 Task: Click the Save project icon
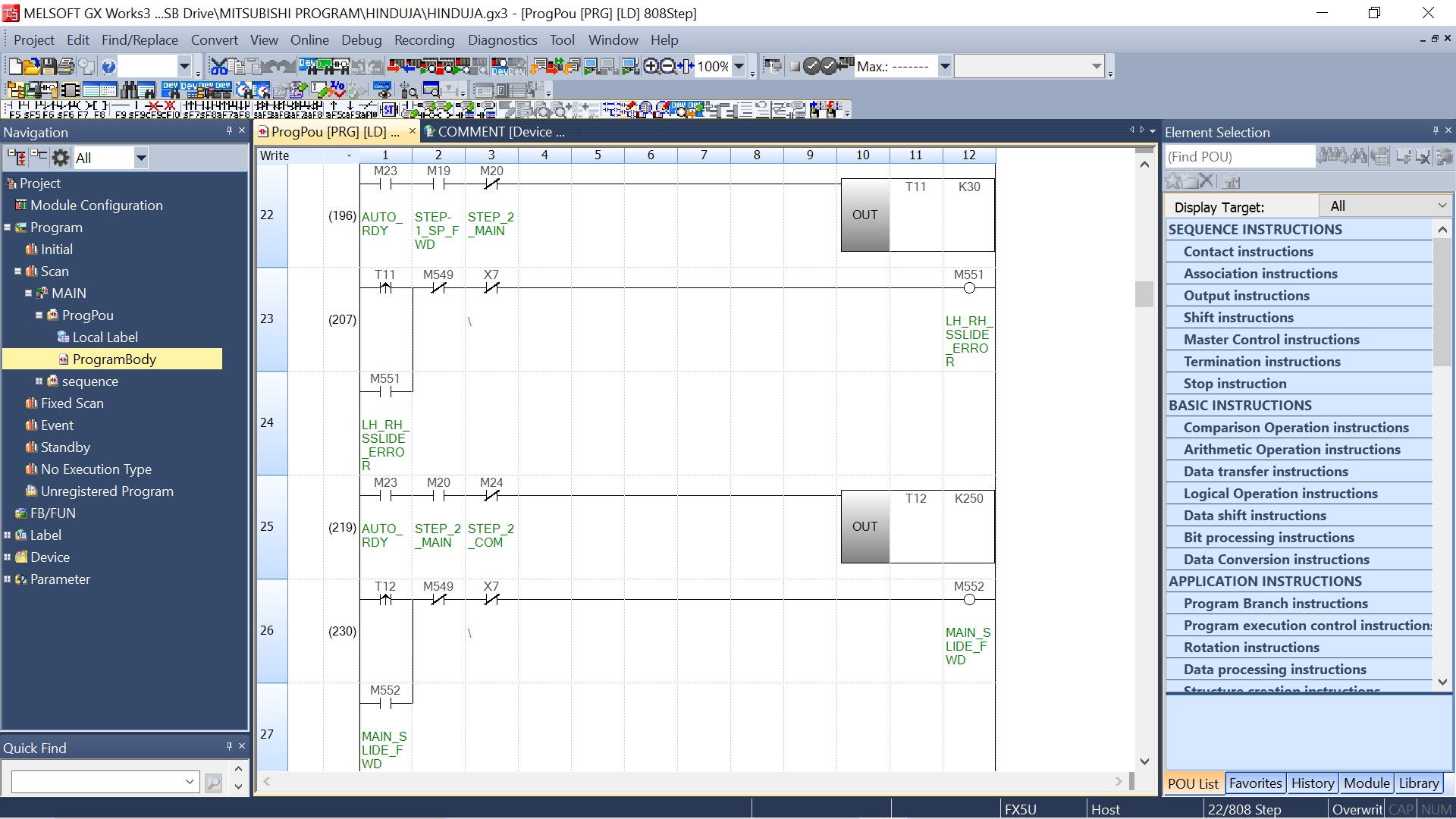click(49, 67)
